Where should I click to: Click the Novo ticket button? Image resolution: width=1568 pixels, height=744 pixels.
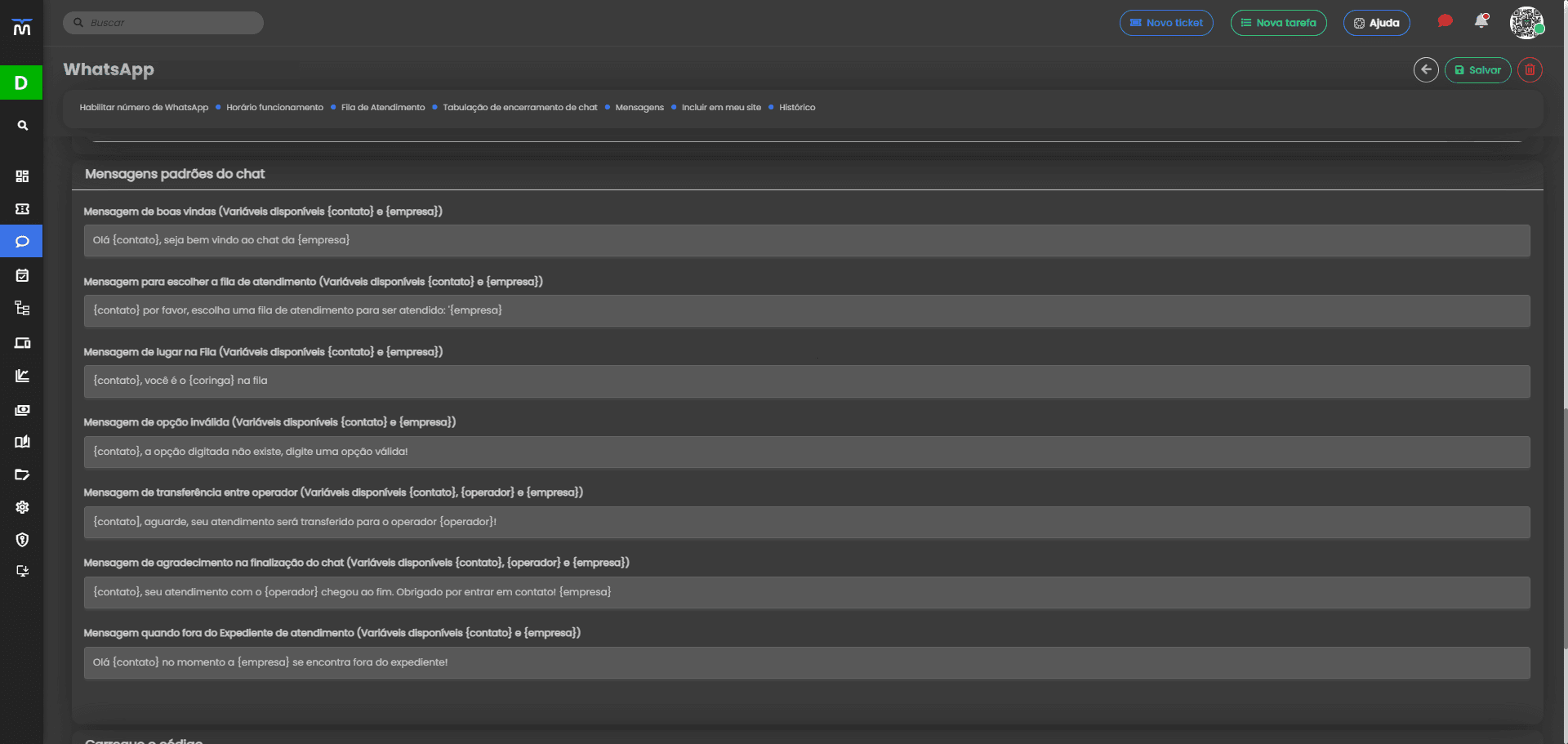(1166, 23)
